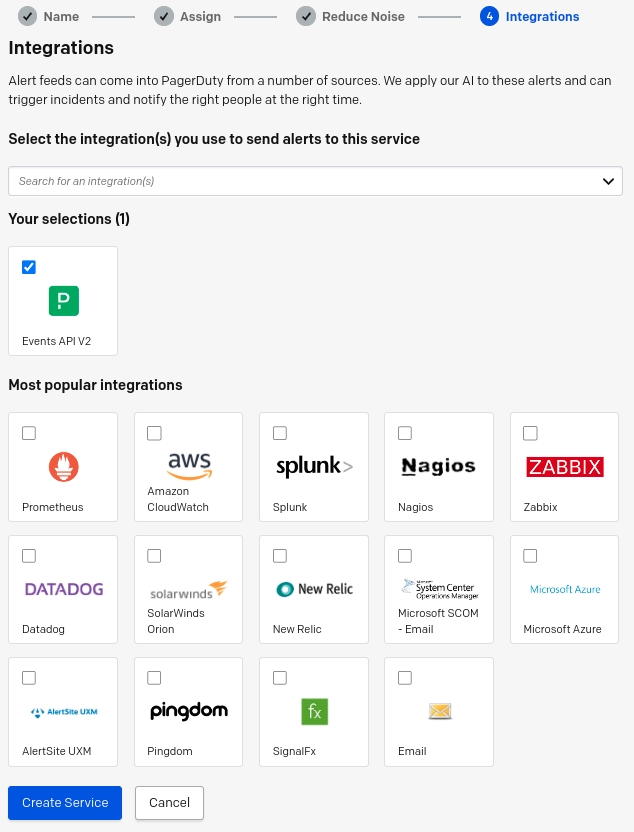The width and height of the screenshot is (634, 832).
Task: Check the Datadog integration checkbox
Action: [29, 556]
